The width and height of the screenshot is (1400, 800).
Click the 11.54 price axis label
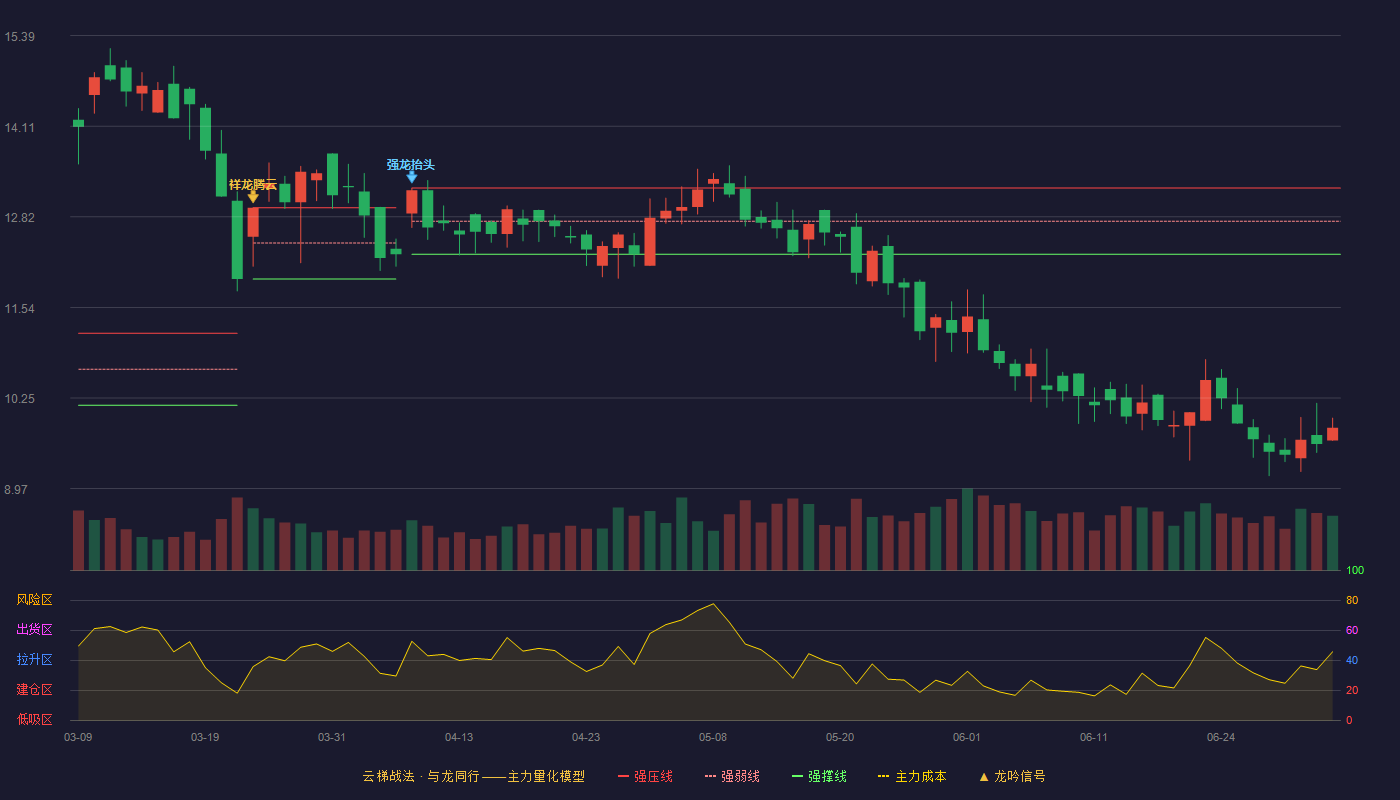tap(19, 309)
